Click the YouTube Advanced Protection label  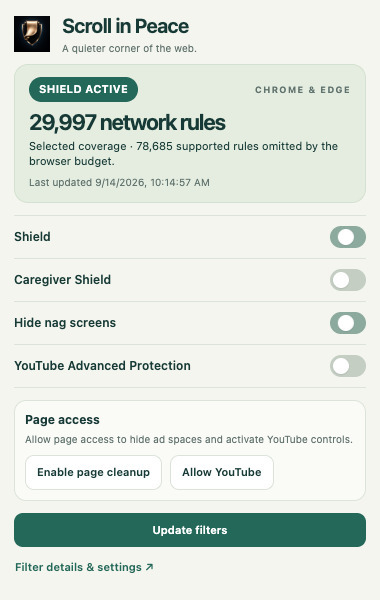pyautogui.click(x=102, y=366)
